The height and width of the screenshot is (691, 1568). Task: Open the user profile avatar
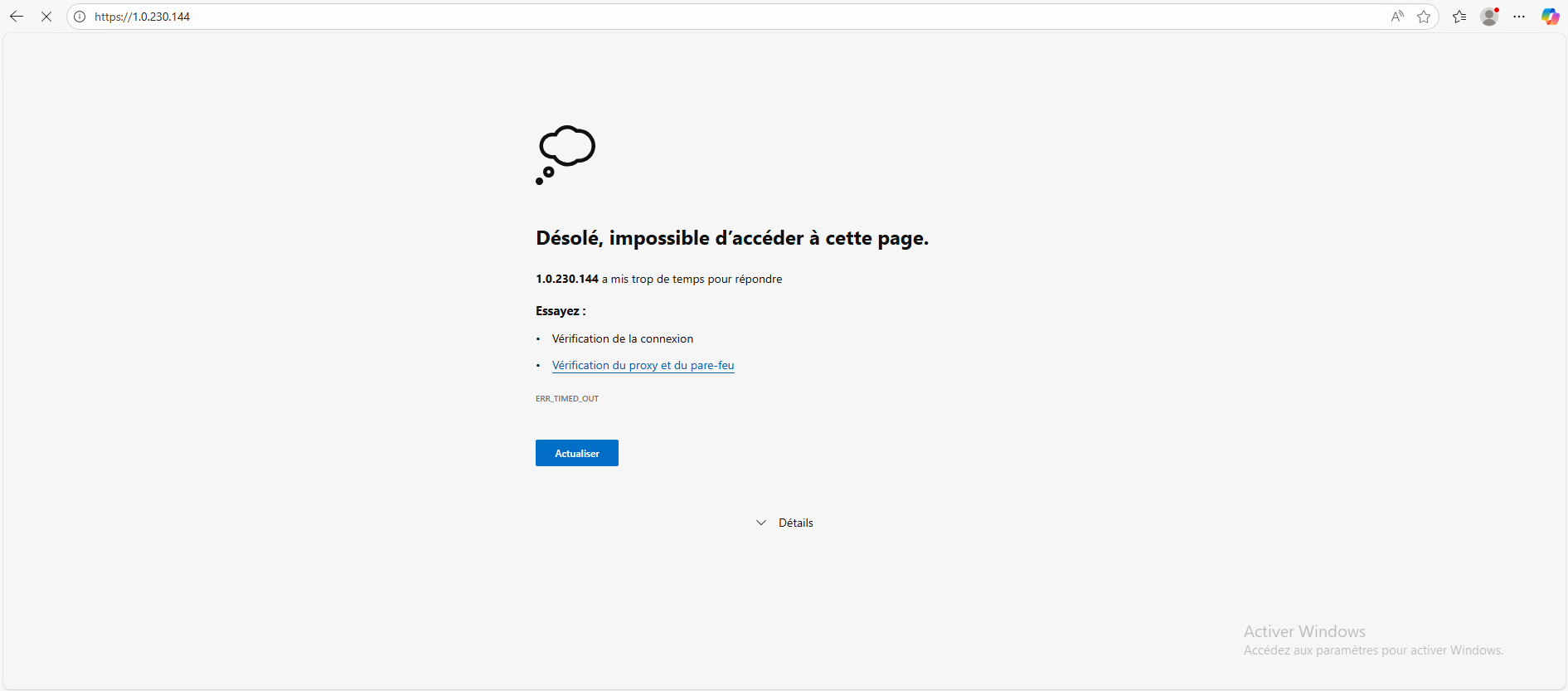point(1489,17)
